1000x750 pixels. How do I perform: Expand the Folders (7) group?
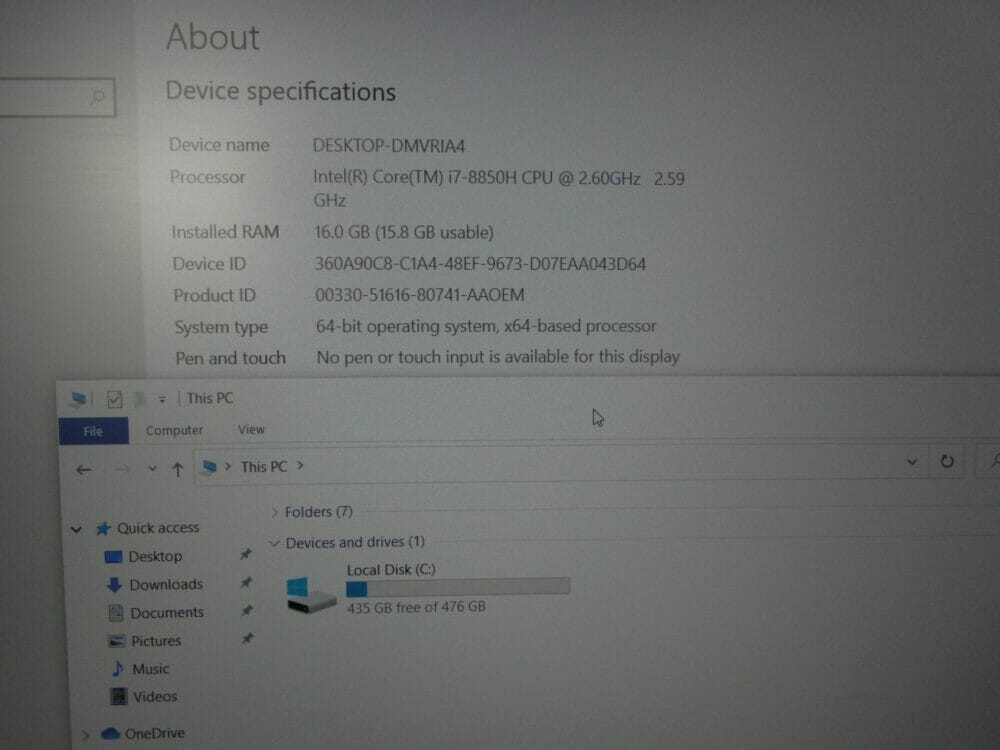275,512
